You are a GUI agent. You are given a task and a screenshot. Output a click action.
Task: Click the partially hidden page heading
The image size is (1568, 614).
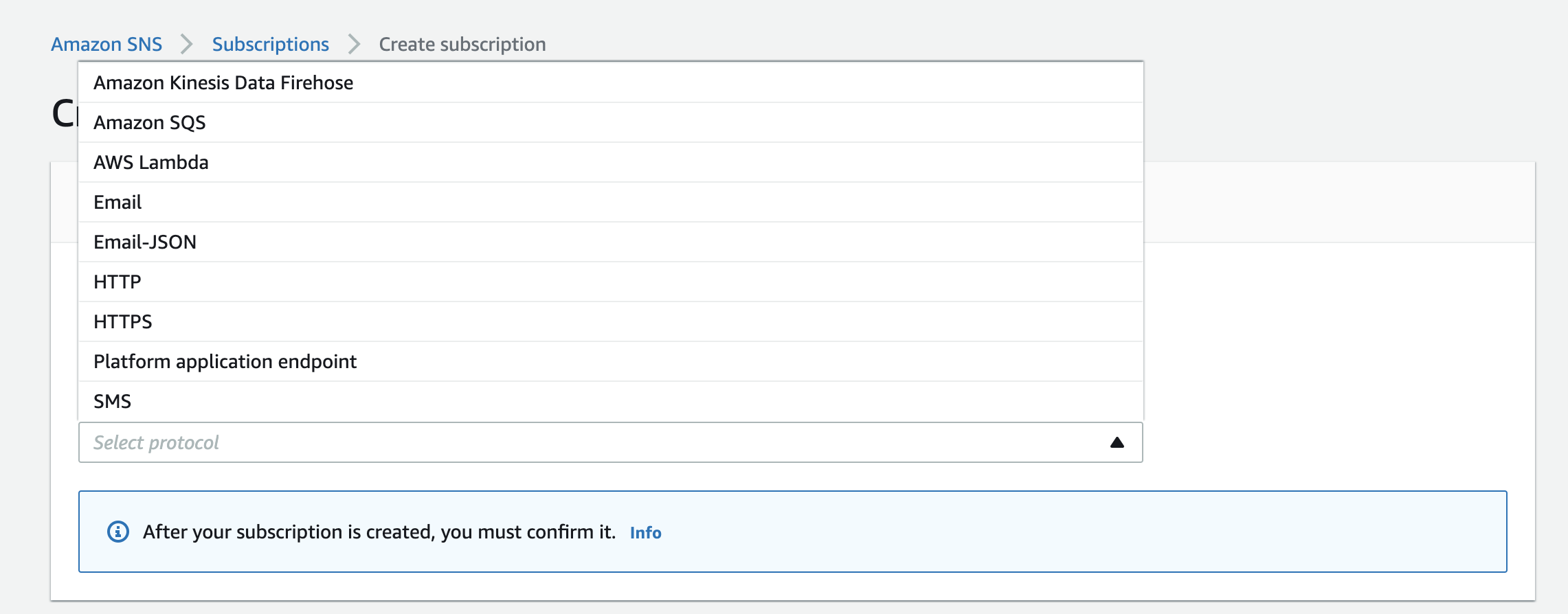pos(64,114)
